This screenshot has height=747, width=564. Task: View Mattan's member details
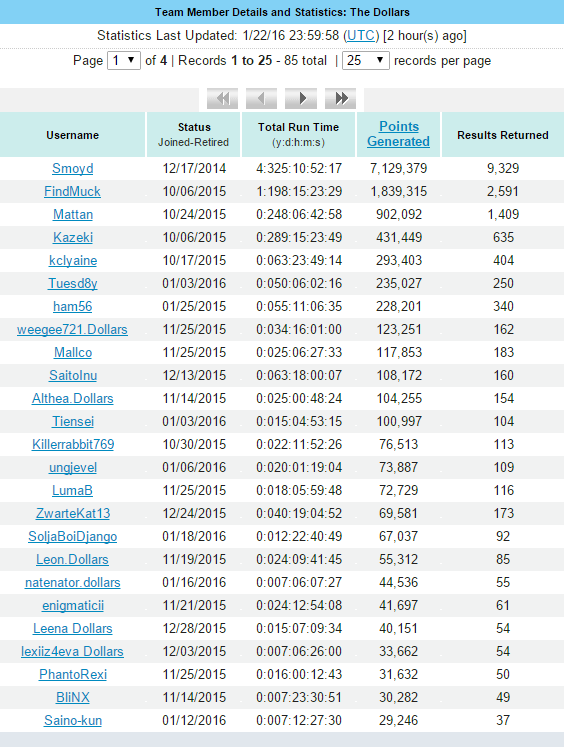pyautogui.click(x=72, y=214)
